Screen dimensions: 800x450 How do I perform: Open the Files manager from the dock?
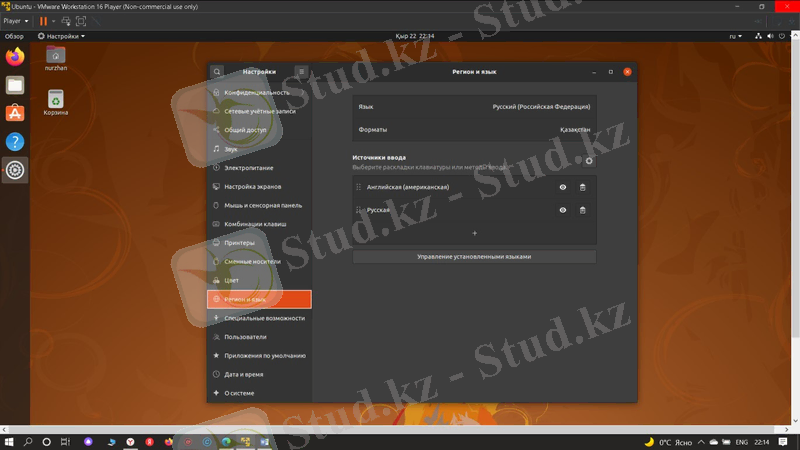15,85
